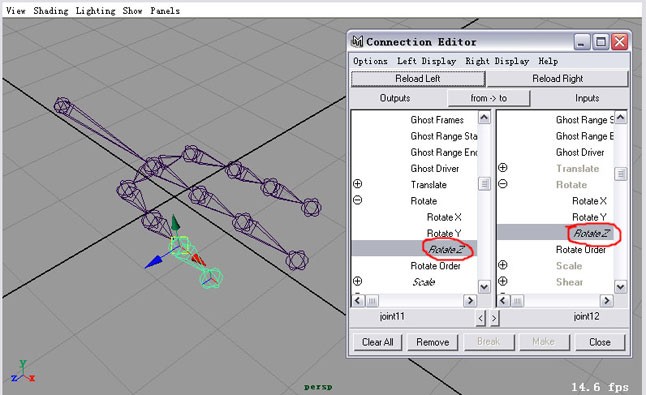
Task: Click the blue Z-axis translate arrow handle
Action: click(154, 262)
